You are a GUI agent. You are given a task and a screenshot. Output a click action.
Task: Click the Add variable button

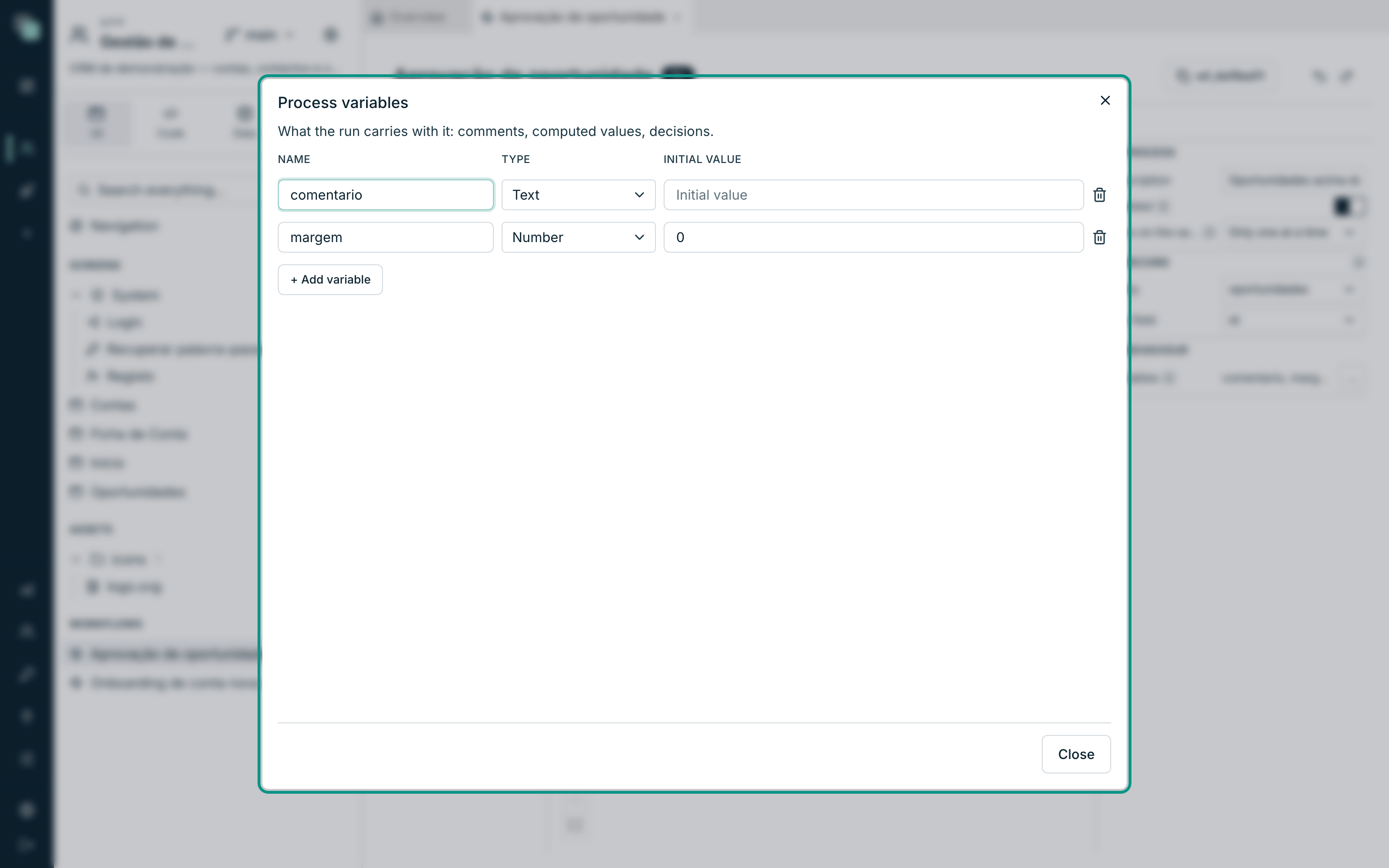pyautogui.click(x=330, y=280)
